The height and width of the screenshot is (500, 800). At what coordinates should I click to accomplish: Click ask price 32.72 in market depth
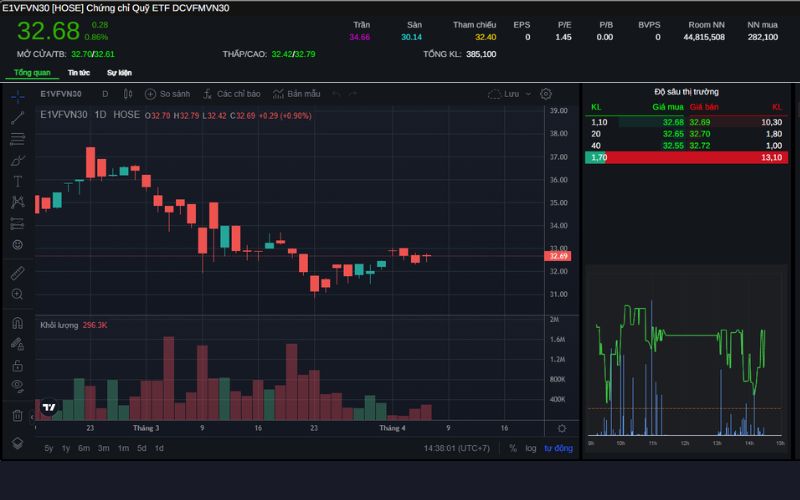click(x=699, y=145)
